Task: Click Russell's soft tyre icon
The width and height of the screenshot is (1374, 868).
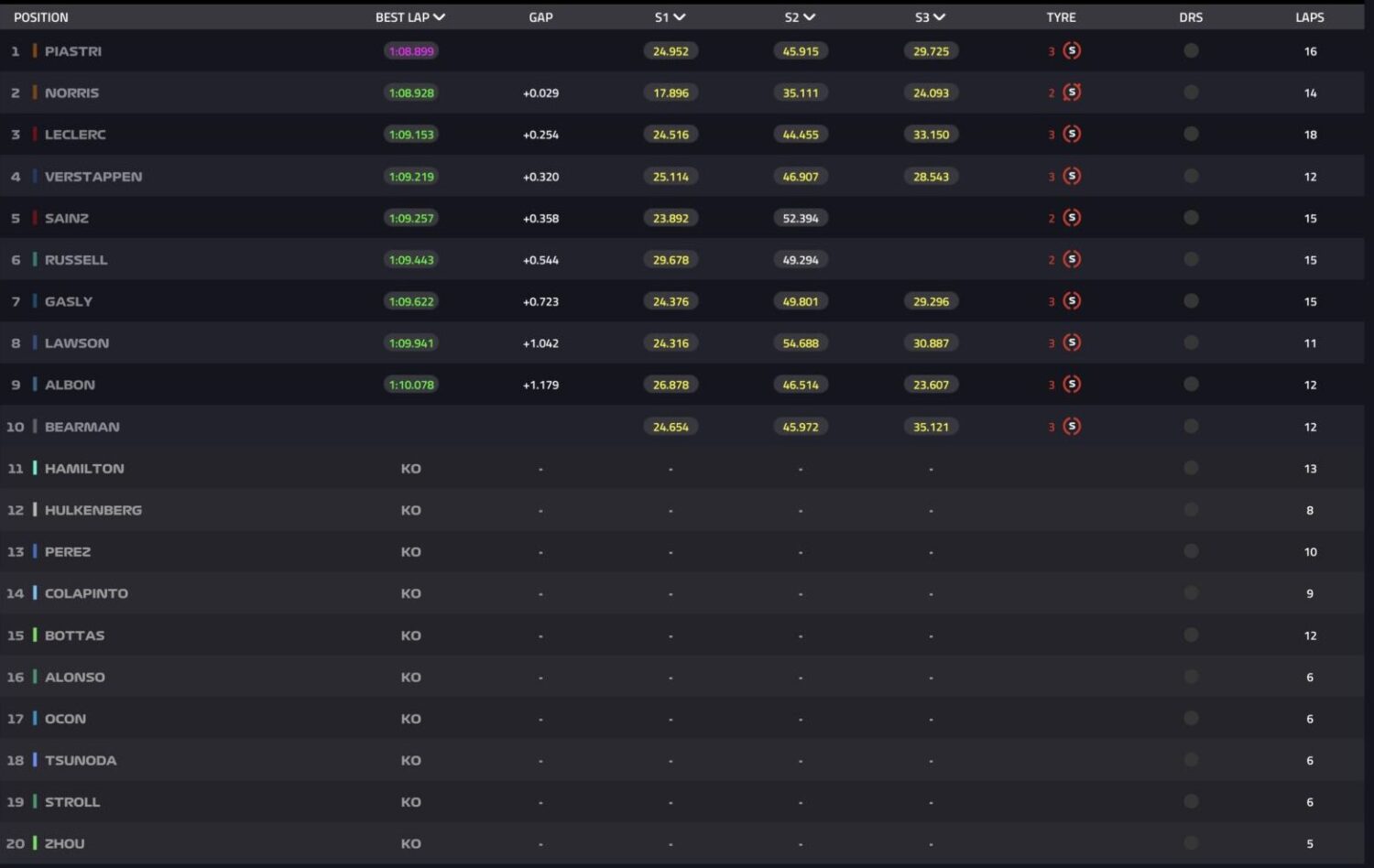Action: [1072, 259]
